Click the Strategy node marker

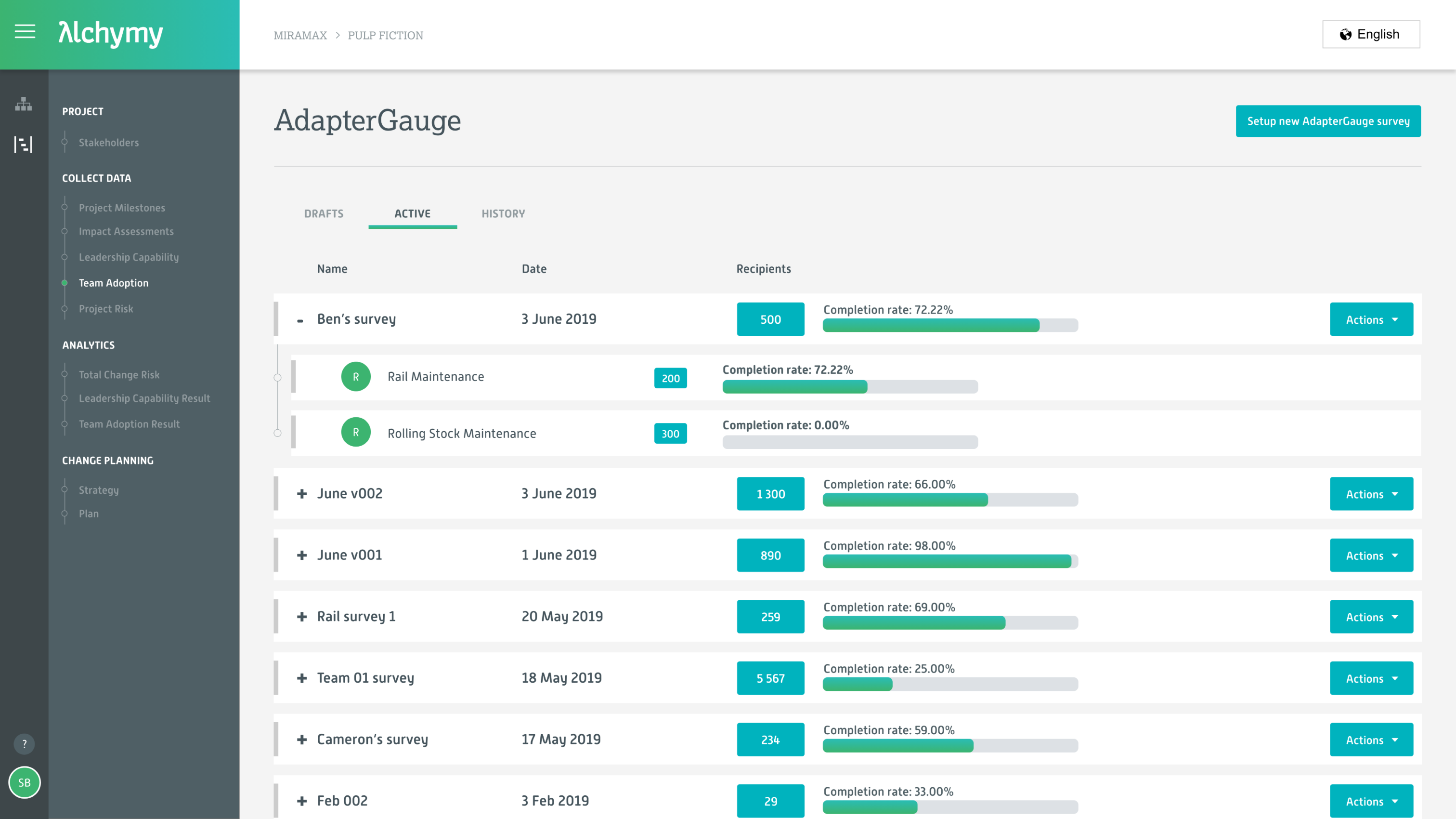[64, 490]
